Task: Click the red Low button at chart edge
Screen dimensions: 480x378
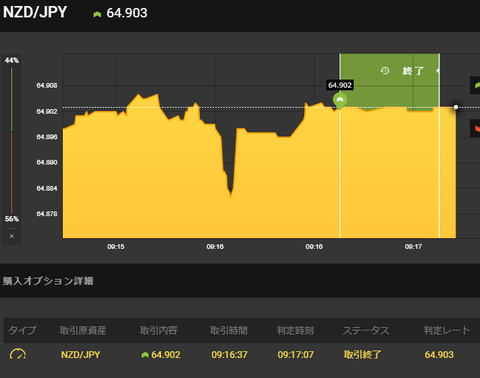Action: [x=475, y=128]
